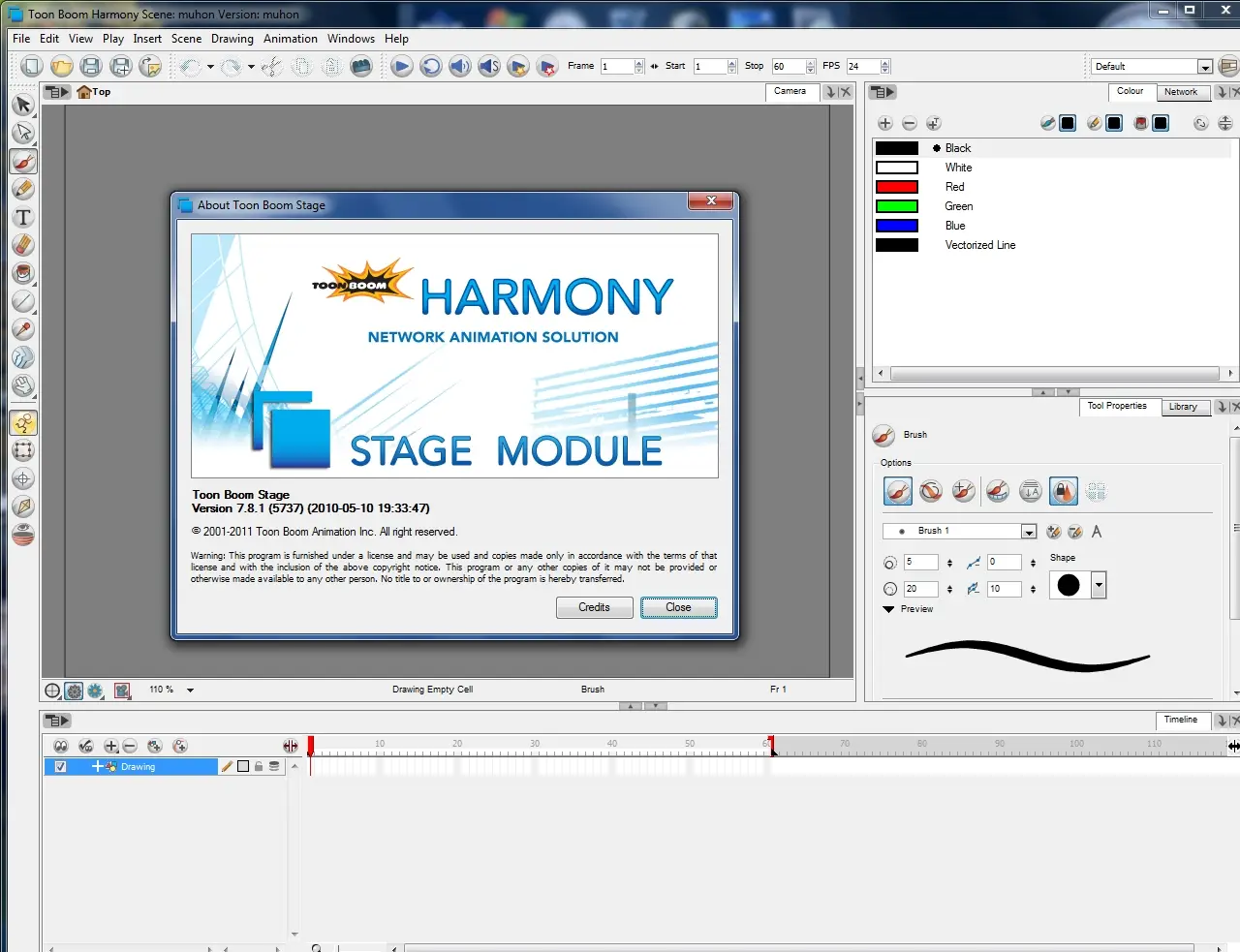Open a scene with the folder icon

tap(62, 66)
